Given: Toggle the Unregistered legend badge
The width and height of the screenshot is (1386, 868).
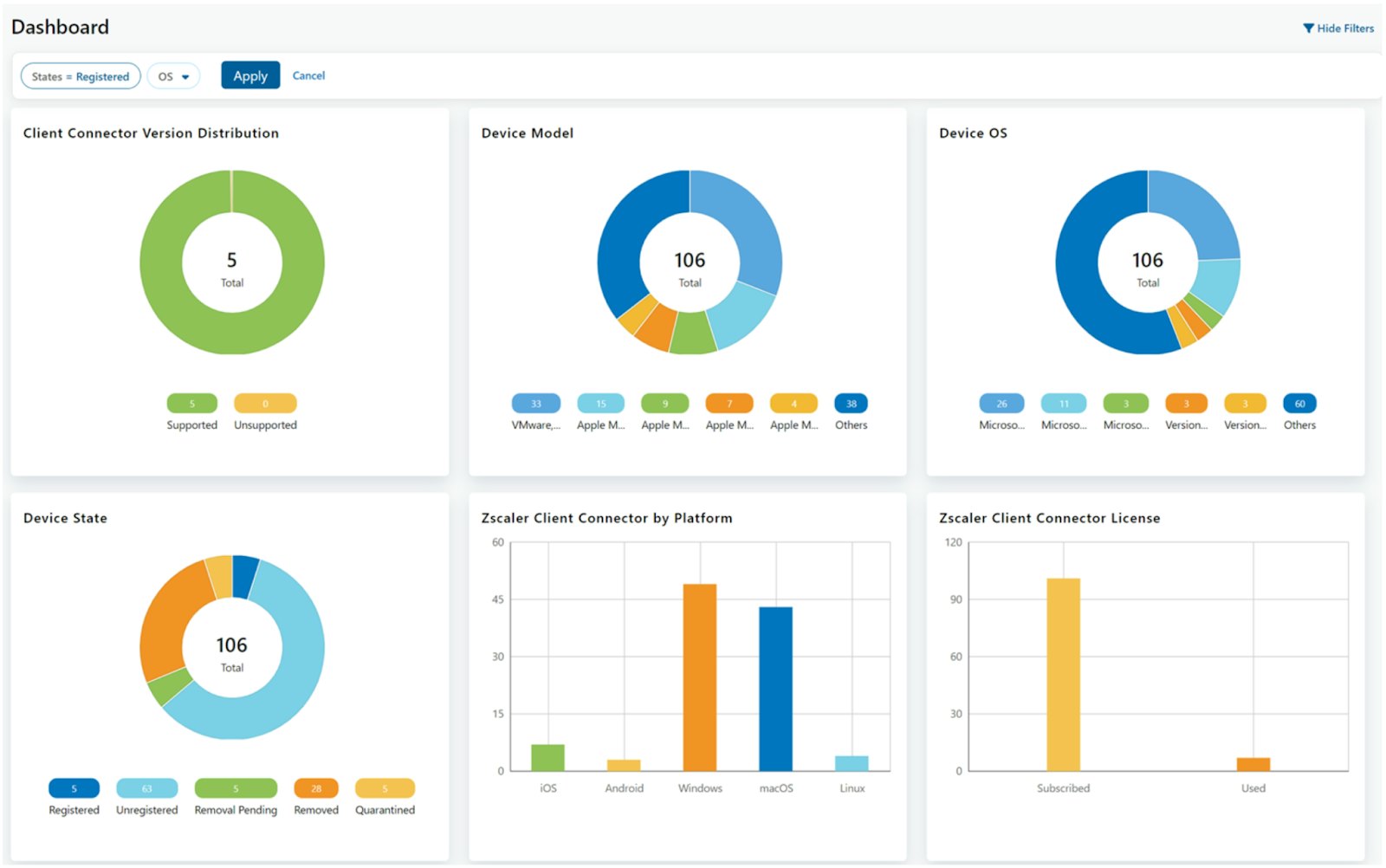Looking at the screenshot, I should coord(146,788).
